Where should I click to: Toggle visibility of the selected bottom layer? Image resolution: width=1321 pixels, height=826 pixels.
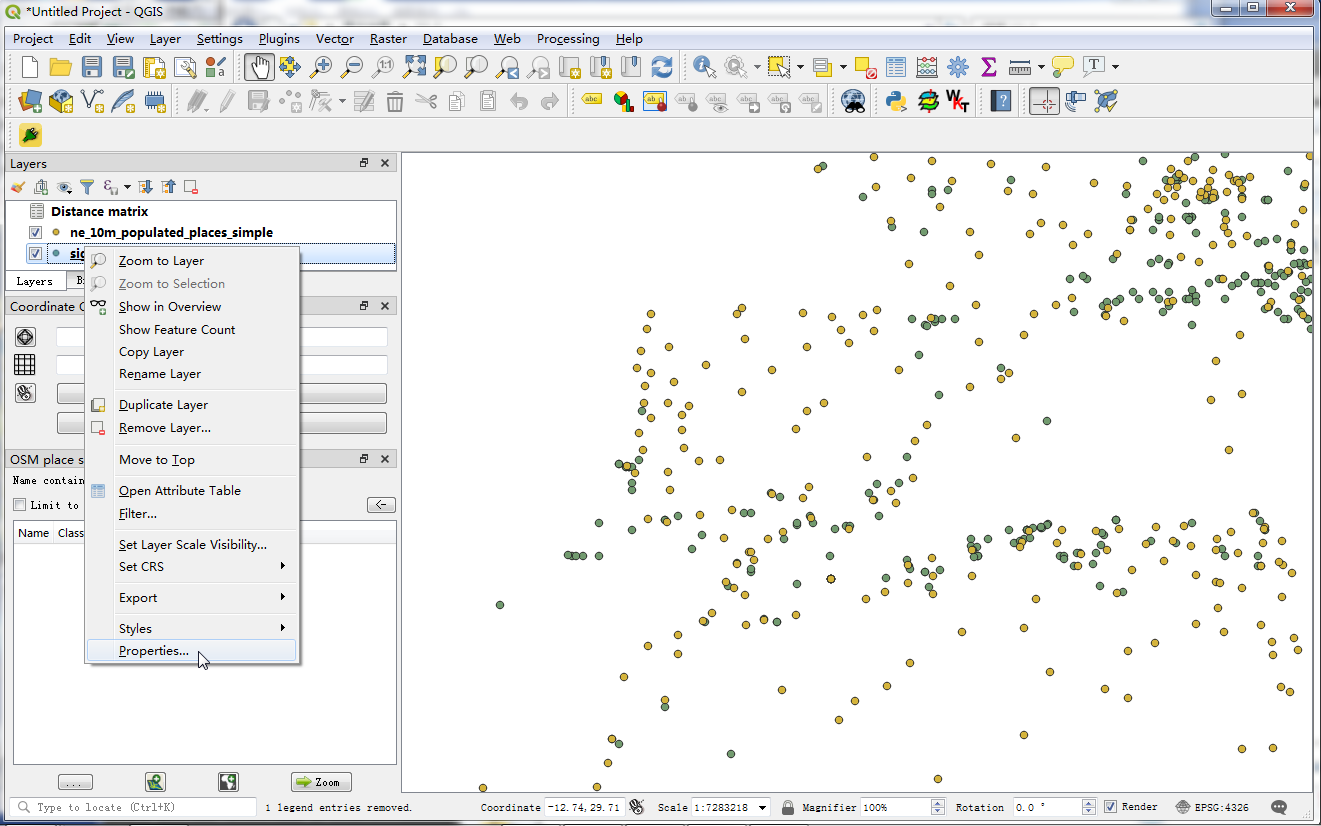tap(36, 254)
